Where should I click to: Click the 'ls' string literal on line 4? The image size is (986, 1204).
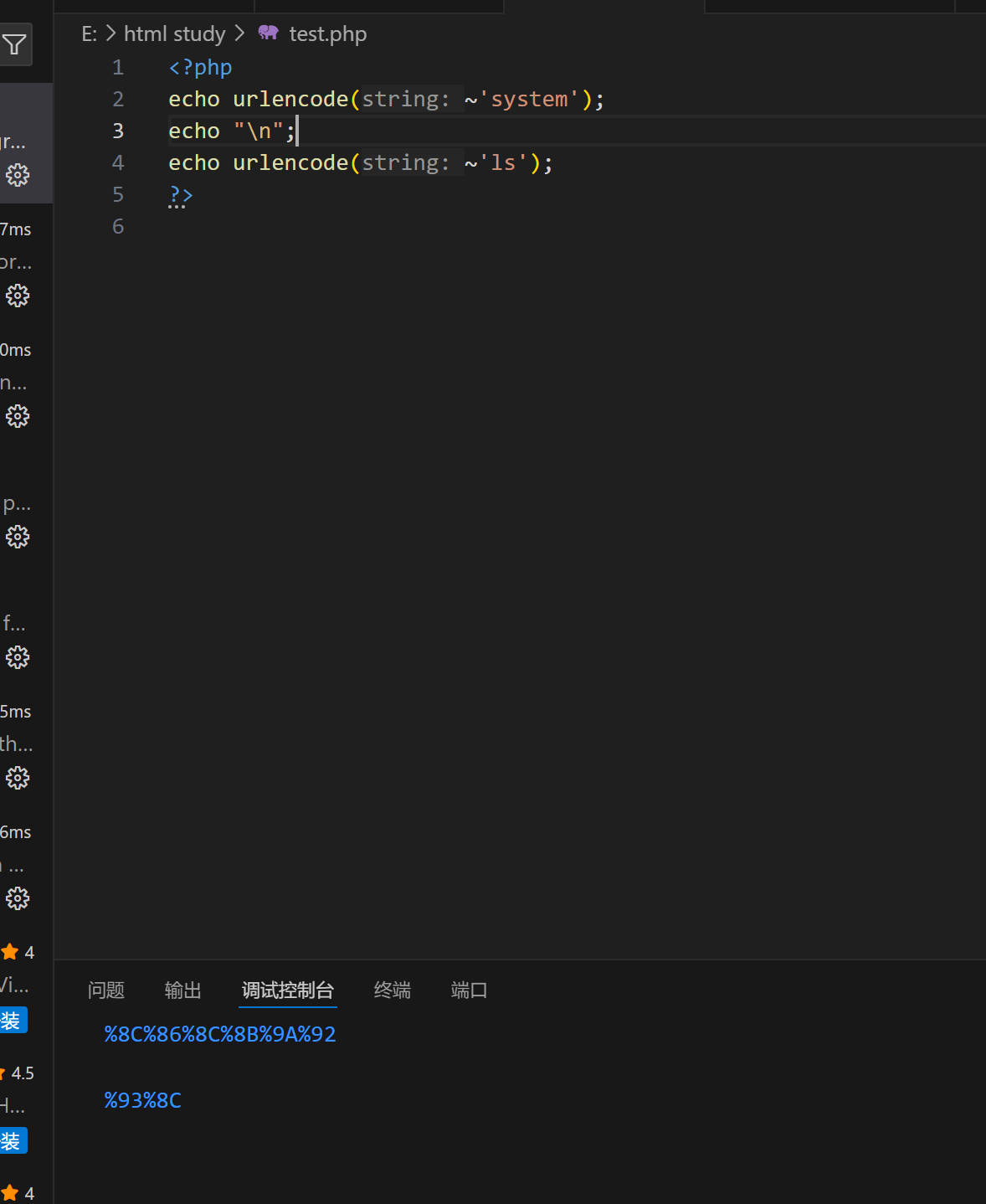coord(504,162)
